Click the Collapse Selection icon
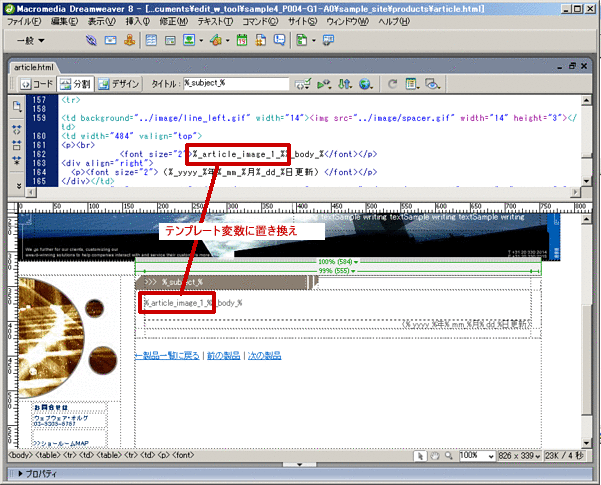The height and width of the screenshot is (485, 601). 16,145
